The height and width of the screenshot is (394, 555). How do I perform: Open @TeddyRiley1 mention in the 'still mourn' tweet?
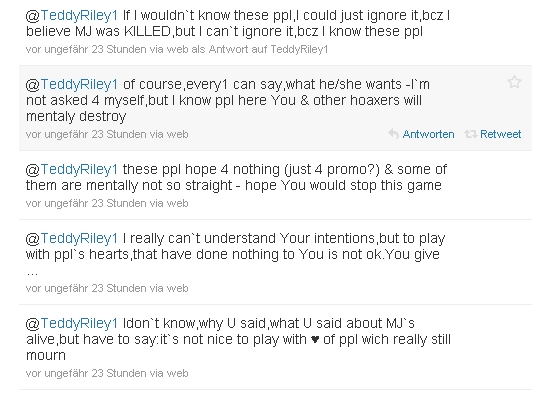72,324
